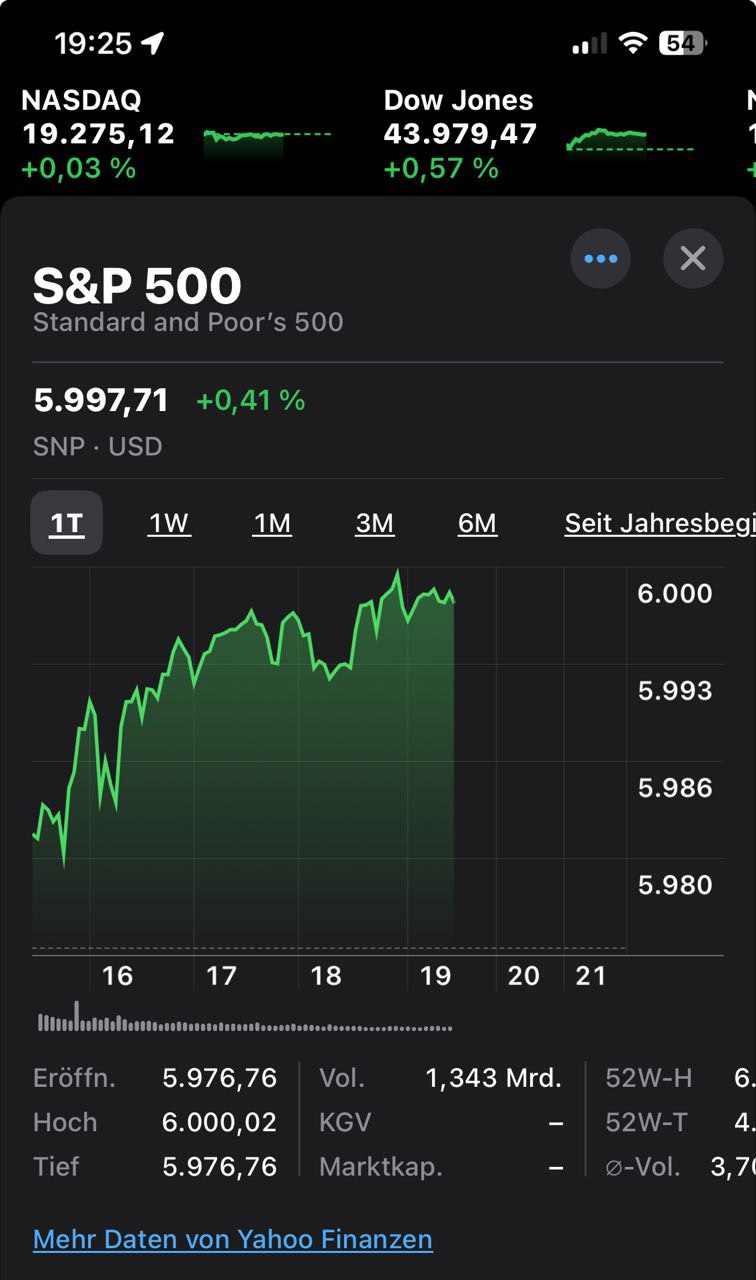Screen dimensions: 756x1280
Task: Tap the three-dots more options button
Action: click(x=600, y=259)
